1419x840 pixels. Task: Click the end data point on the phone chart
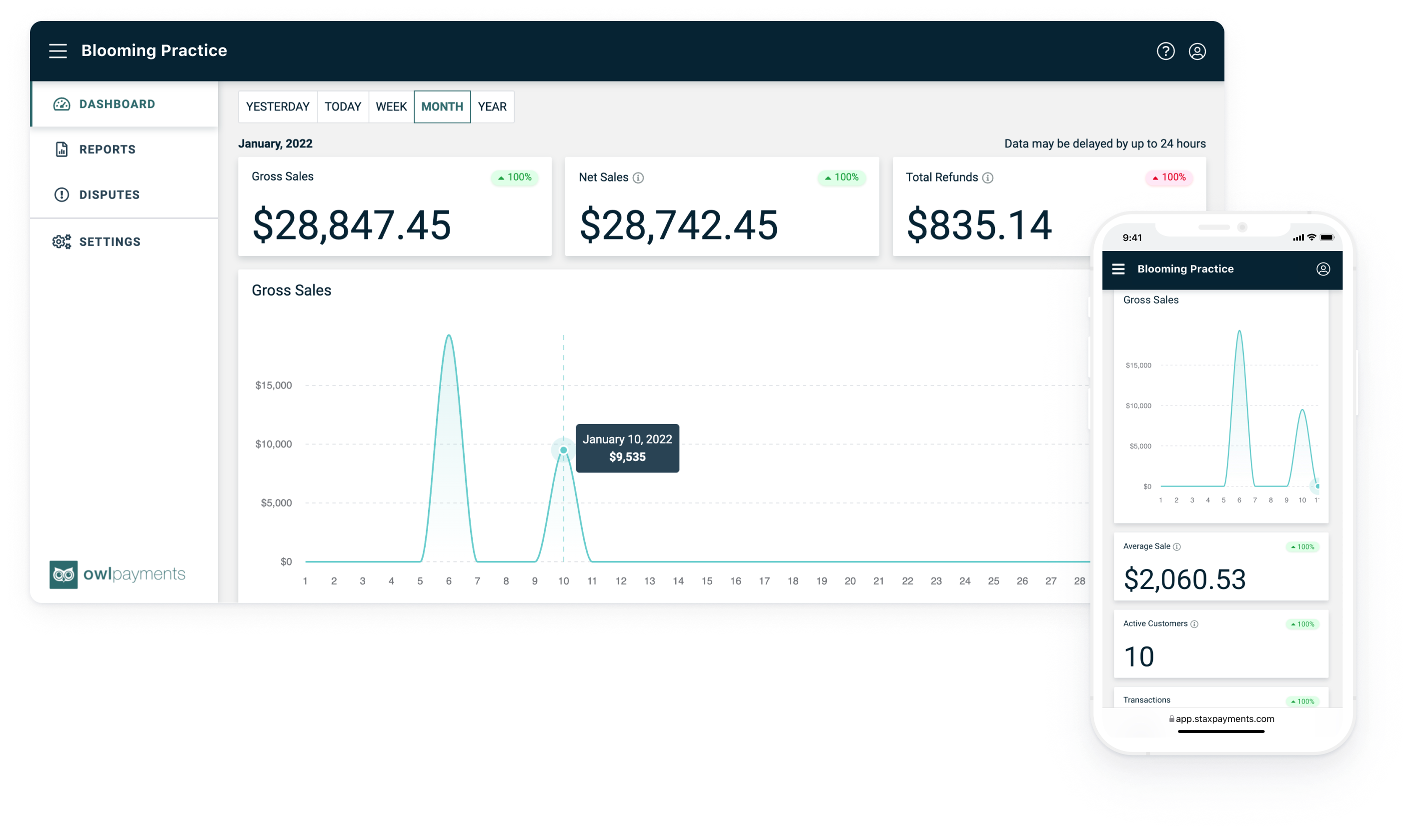tap(1317, 486)
